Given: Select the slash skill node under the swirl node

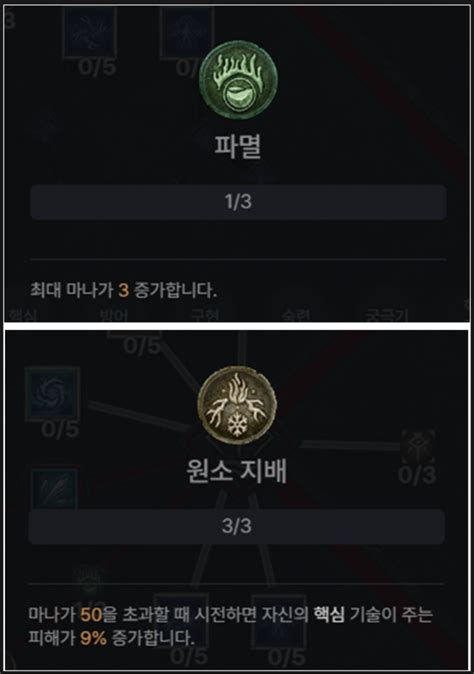Looking at the screenshot, I should (x=55, y=489).
